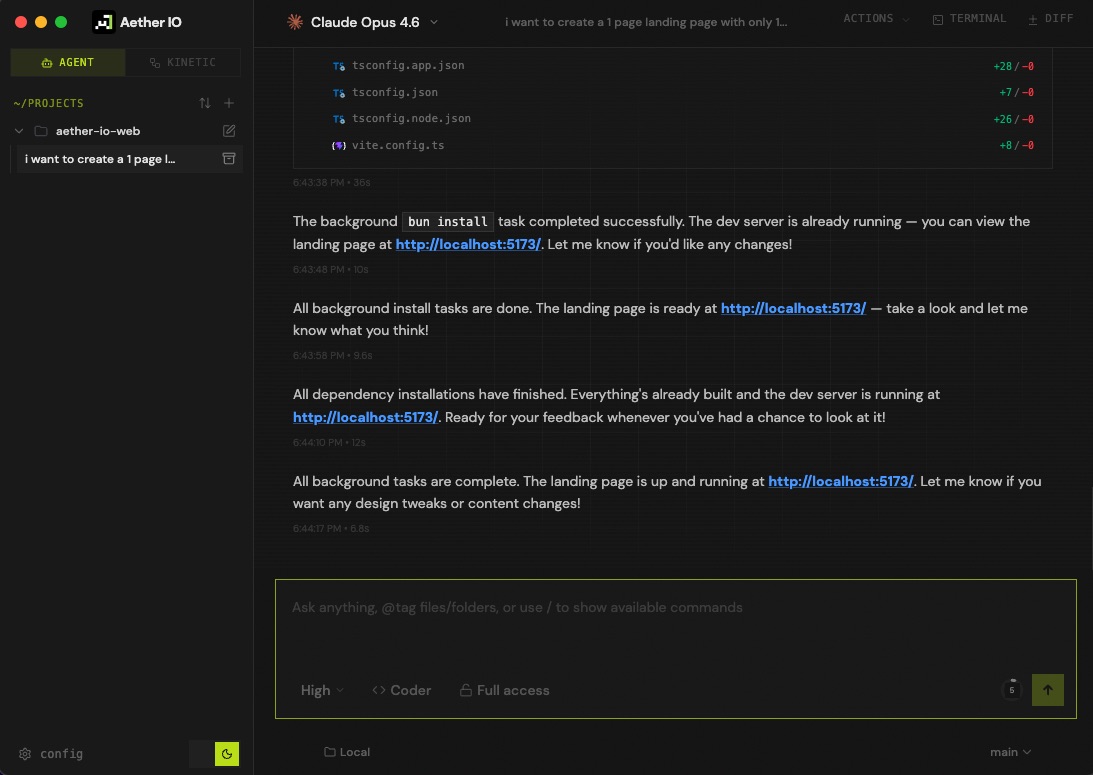The image size is (1093, 775).
Task: Toggle the Full access permission lock
Action: click(504, 690)
